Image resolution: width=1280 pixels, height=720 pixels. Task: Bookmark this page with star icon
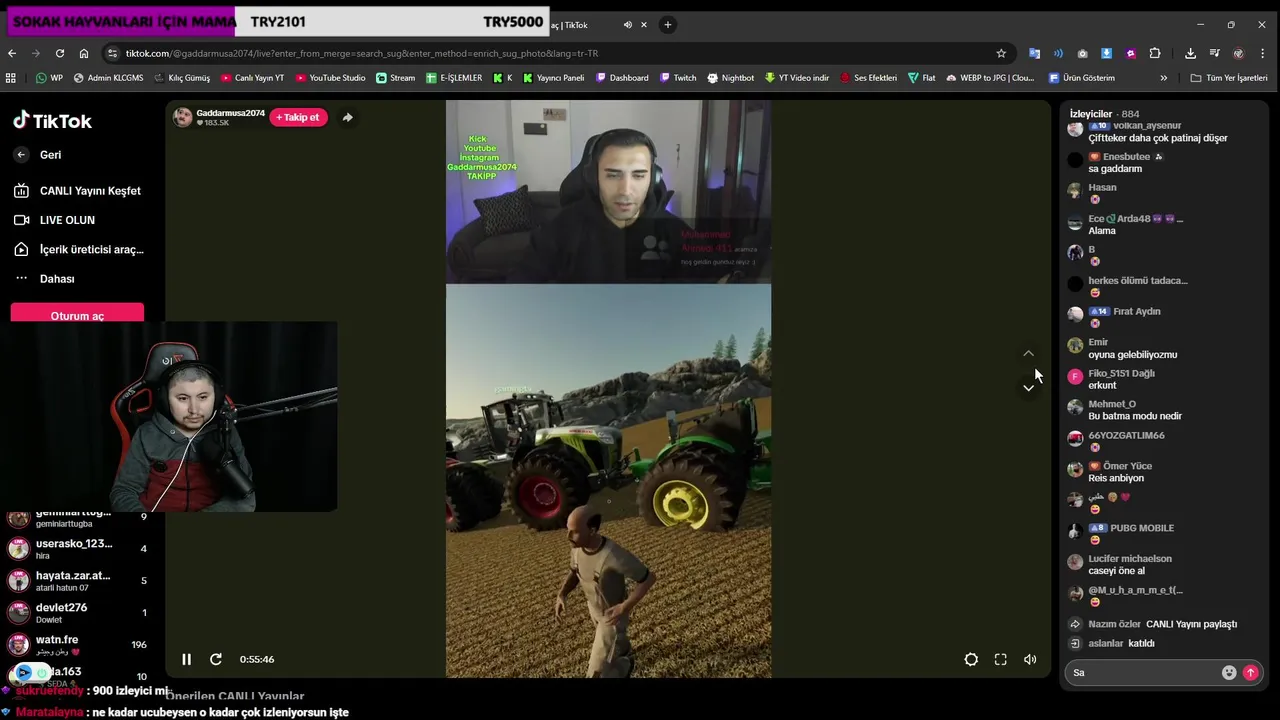[x=1001, y=53]
